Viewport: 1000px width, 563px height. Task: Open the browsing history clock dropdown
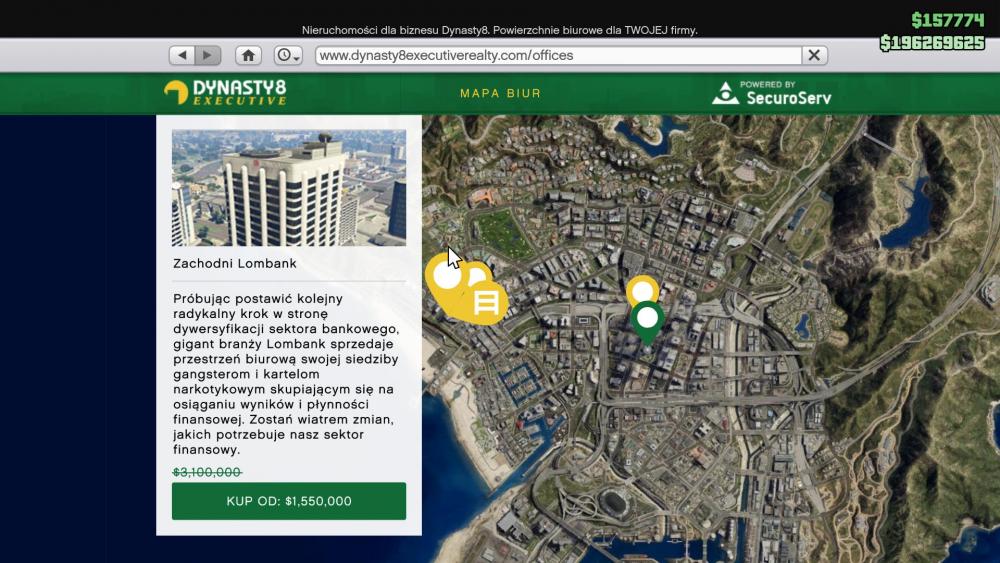[288, 55]
